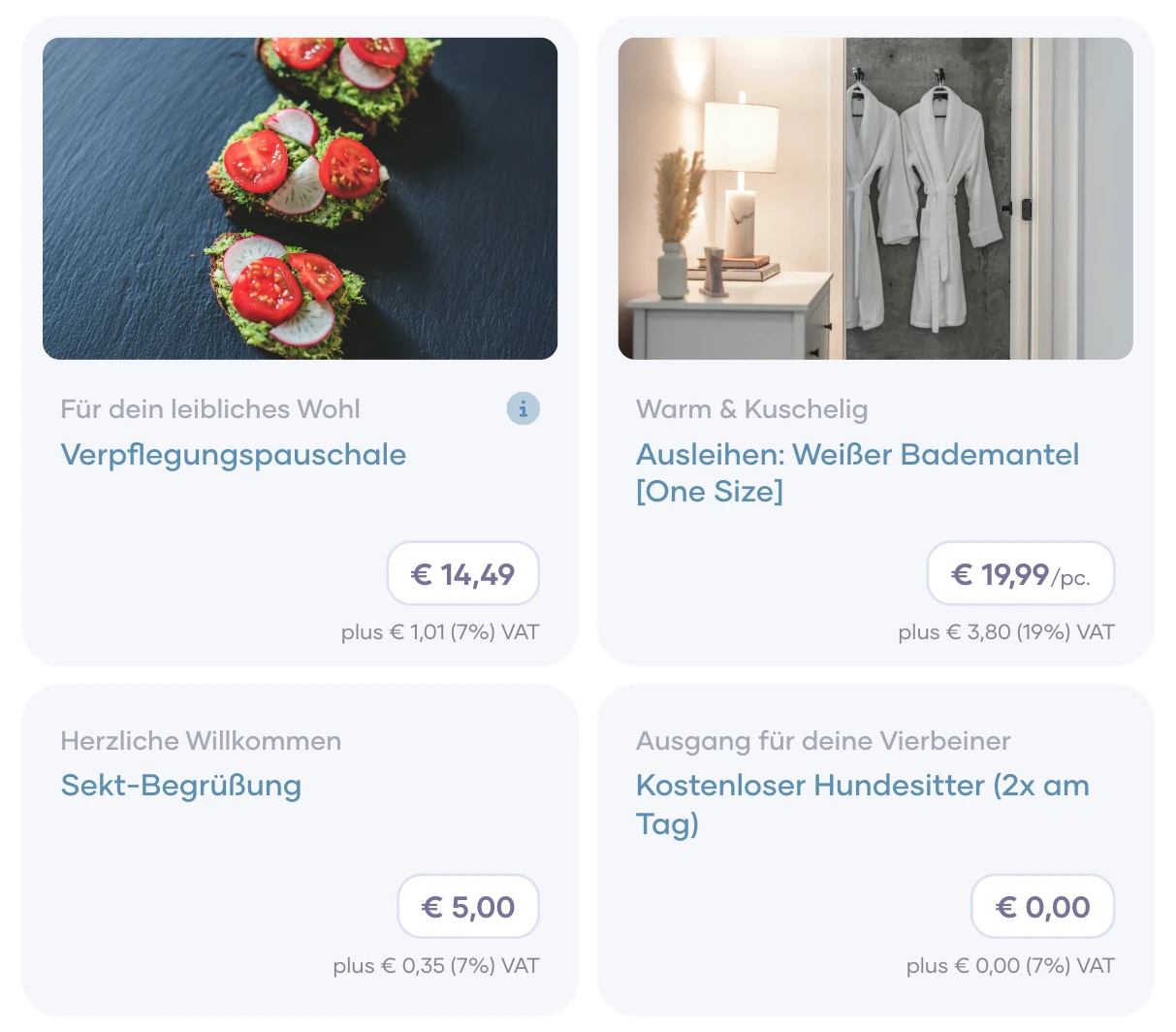Image resolution: width=1176 pixels, height=1032 pixels.
Task: Open Kostenloser Hundesitter title link
Action: coord(862,804)
